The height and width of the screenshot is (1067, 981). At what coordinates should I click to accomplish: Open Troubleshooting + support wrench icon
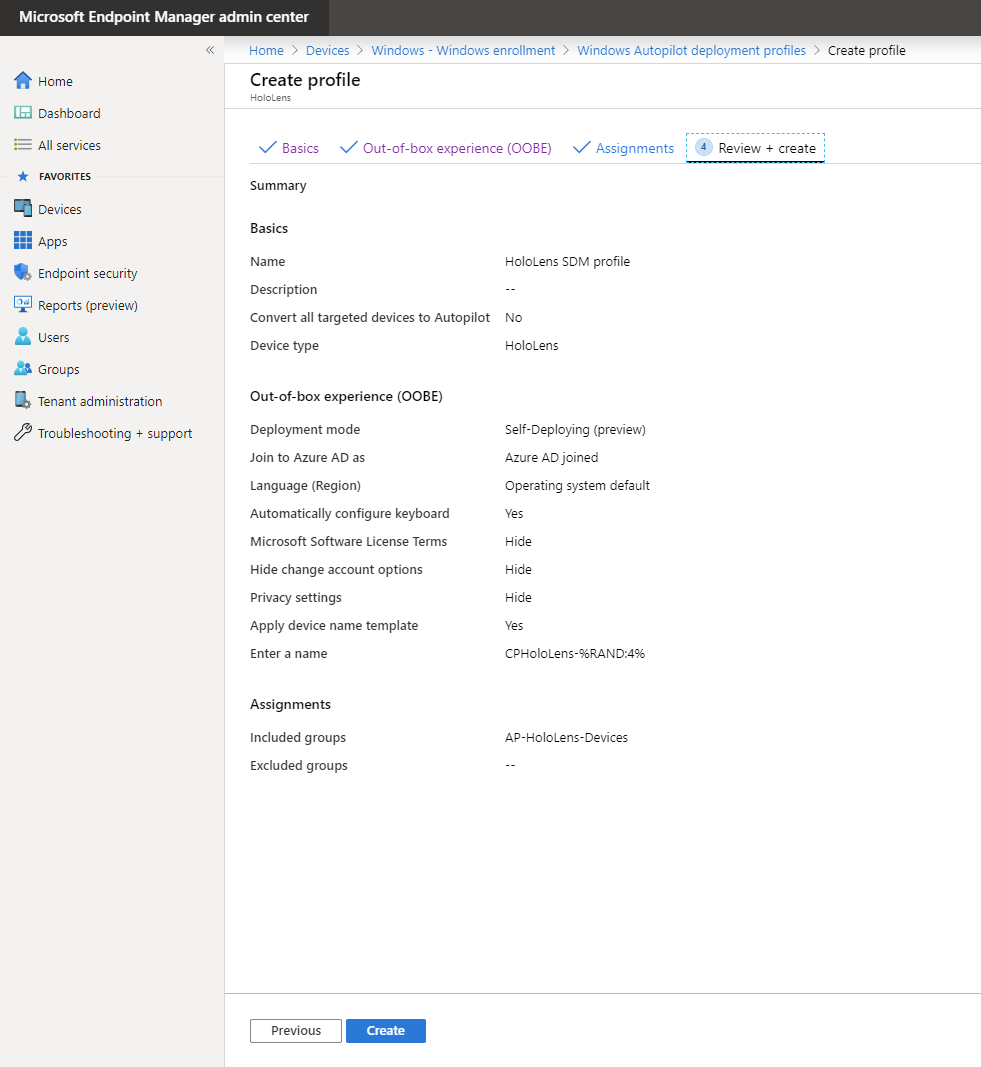coord(23,433)
